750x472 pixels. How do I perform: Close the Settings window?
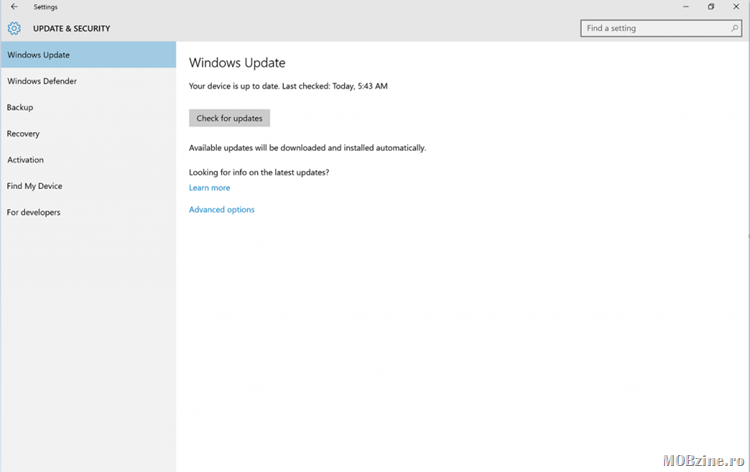point(736,7)
